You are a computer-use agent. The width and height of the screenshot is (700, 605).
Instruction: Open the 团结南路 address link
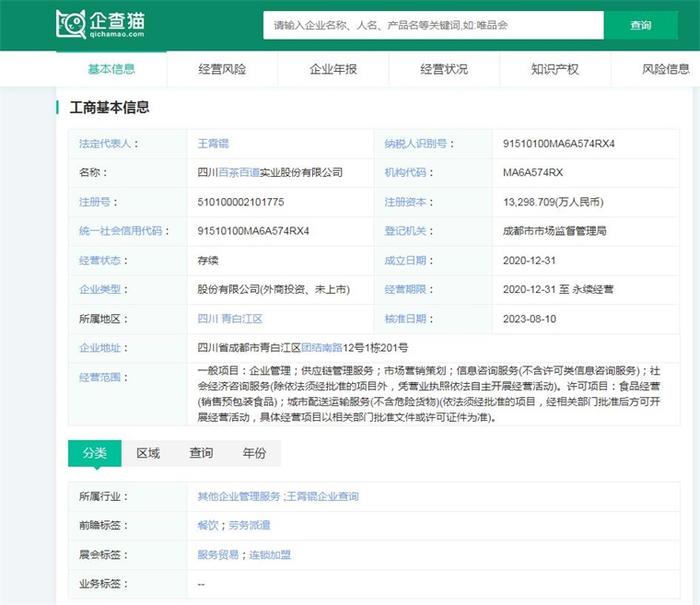(x=322, y=348)
